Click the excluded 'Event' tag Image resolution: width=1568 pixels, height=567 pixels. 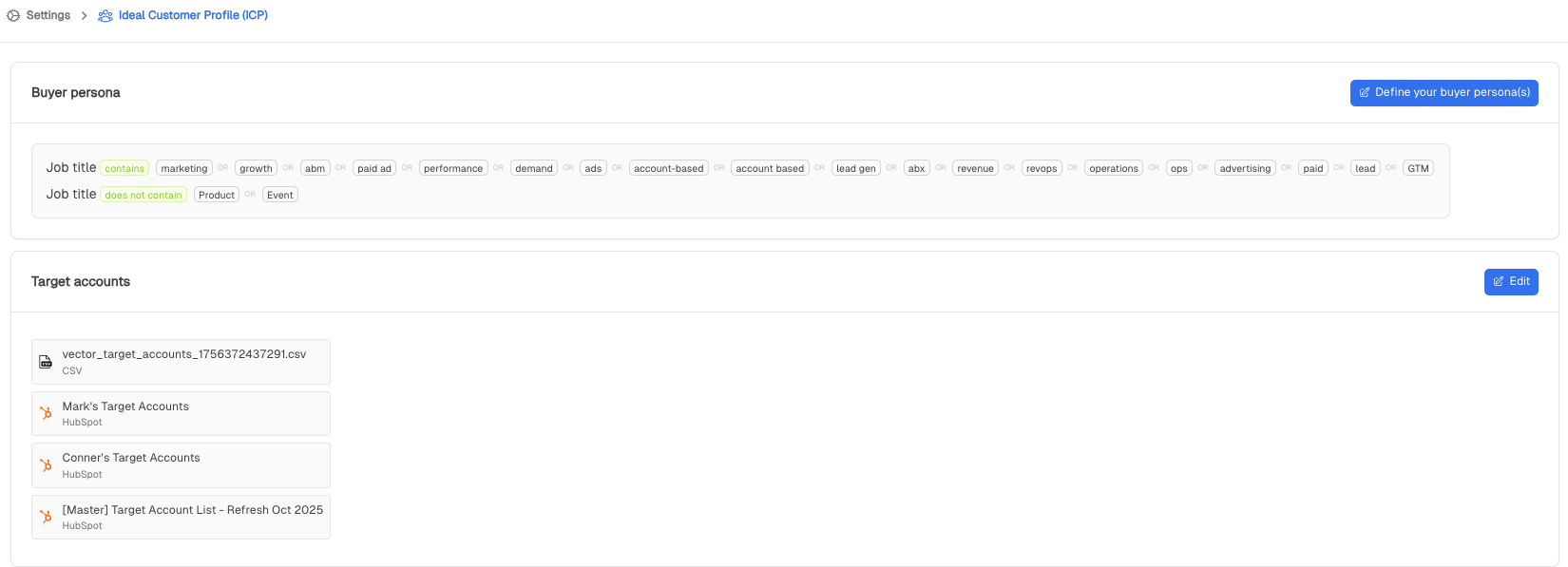click(280, 195)
